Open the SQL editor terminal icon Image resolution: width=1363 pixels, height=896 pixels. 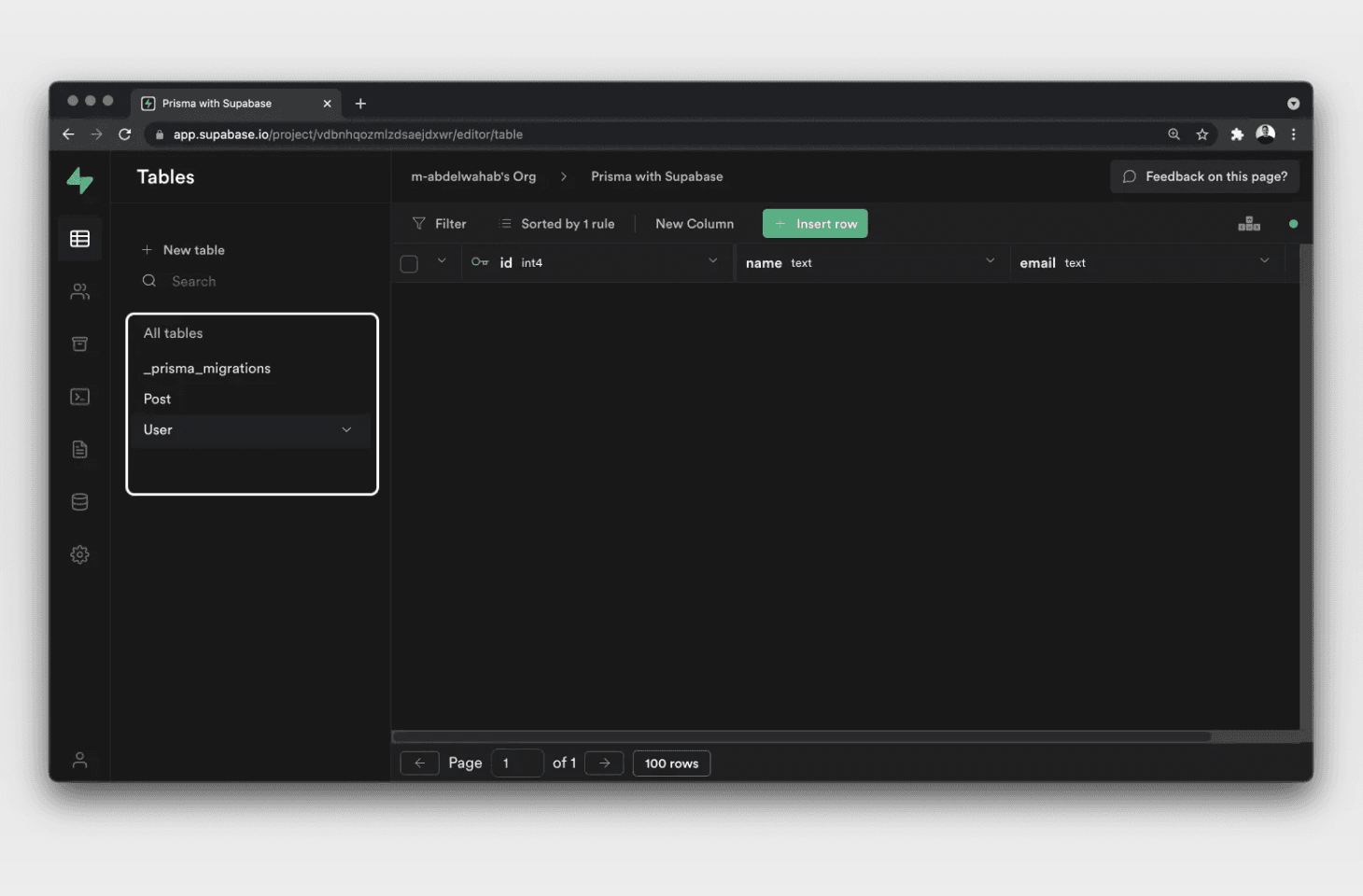click(x=80, y=397)
